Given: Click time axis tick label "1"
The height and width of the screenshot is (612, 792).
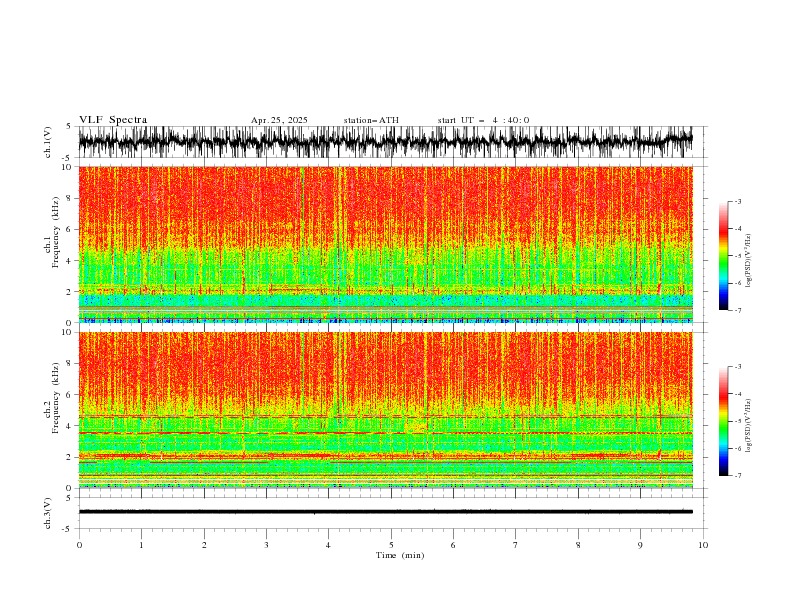Looking at the screenshot, I should (141, 545).
